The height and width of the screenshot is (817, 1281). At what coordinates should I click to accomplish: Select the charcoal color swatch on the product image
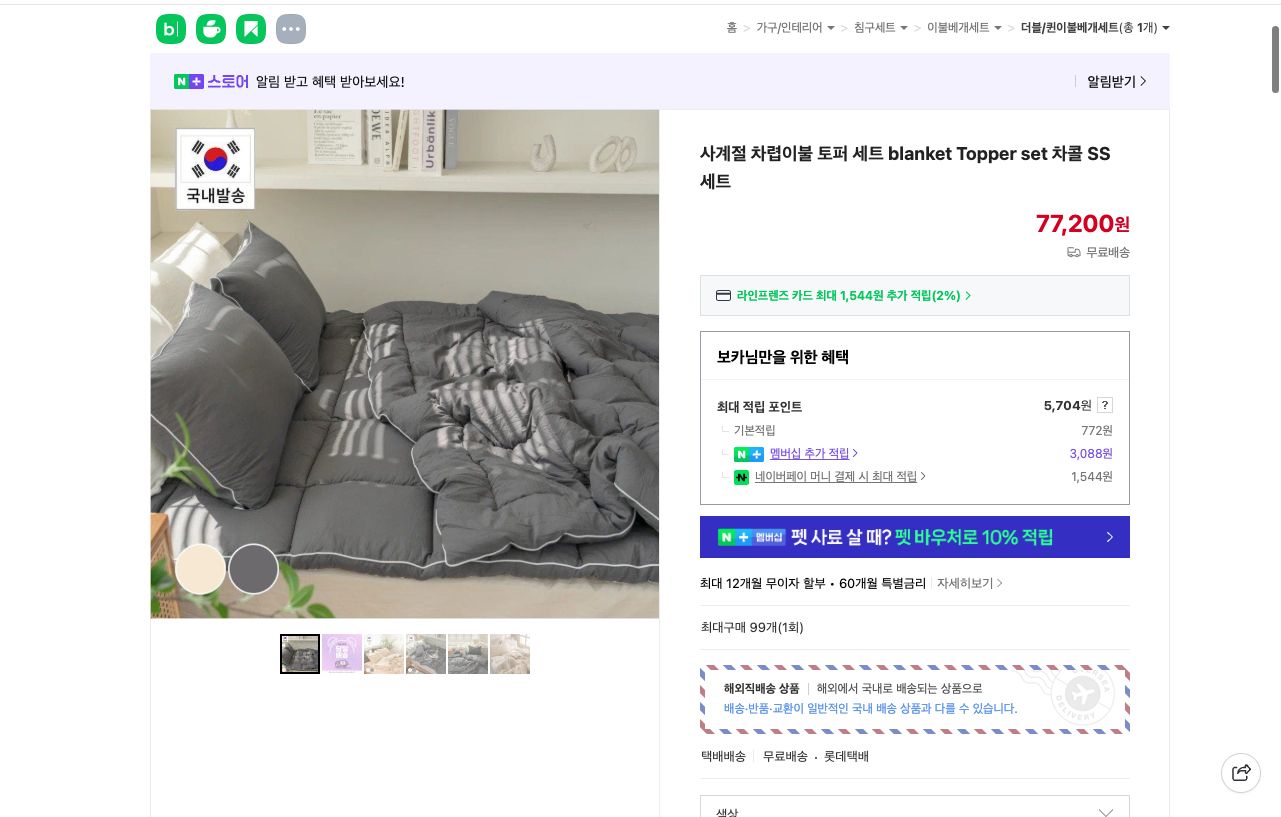click(253, 568)
